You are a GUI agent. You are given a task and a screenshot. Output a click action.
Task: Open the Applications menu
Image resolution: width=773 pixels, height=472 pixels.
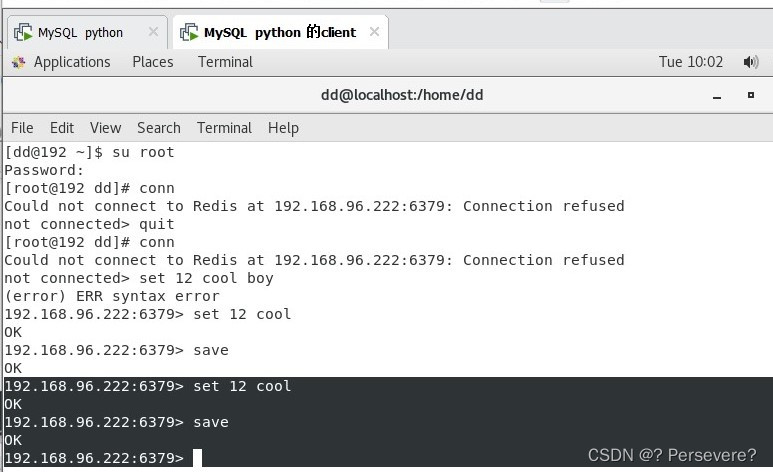[x=72, y=62]
